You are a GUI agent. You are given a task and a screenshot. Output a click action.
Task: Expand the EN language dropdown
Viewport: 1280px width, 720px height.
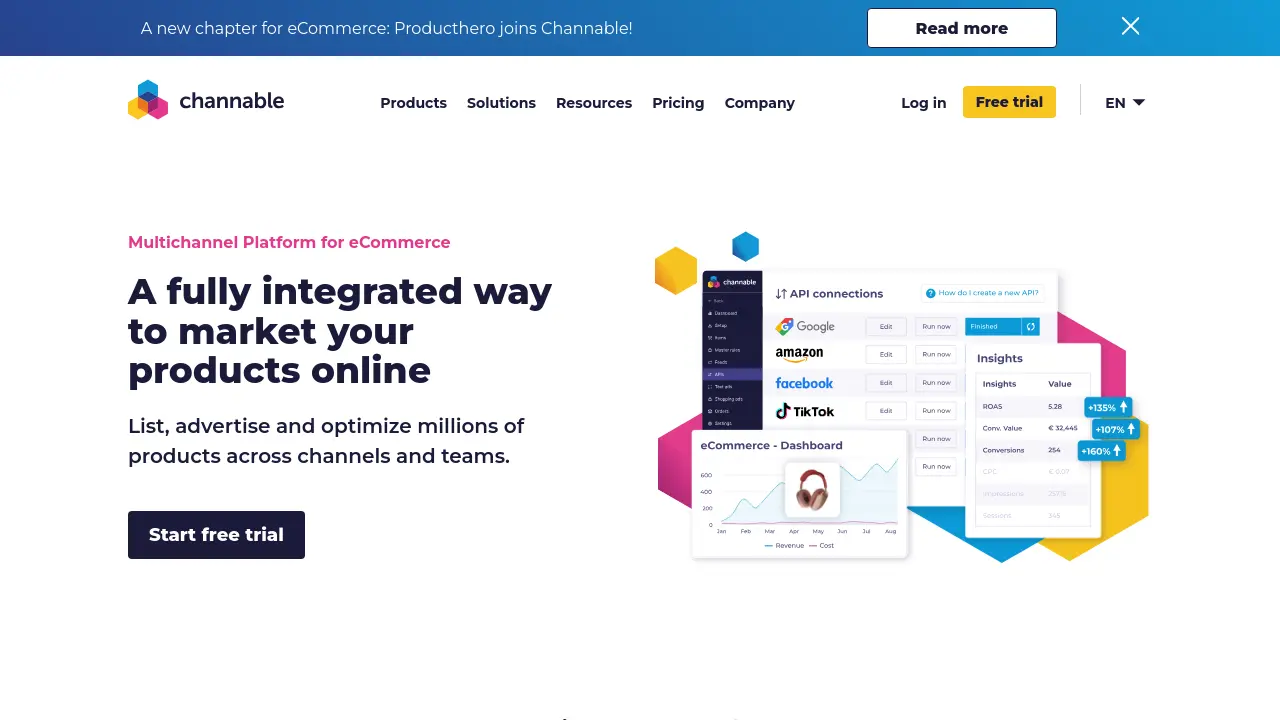coord(1125,103)
